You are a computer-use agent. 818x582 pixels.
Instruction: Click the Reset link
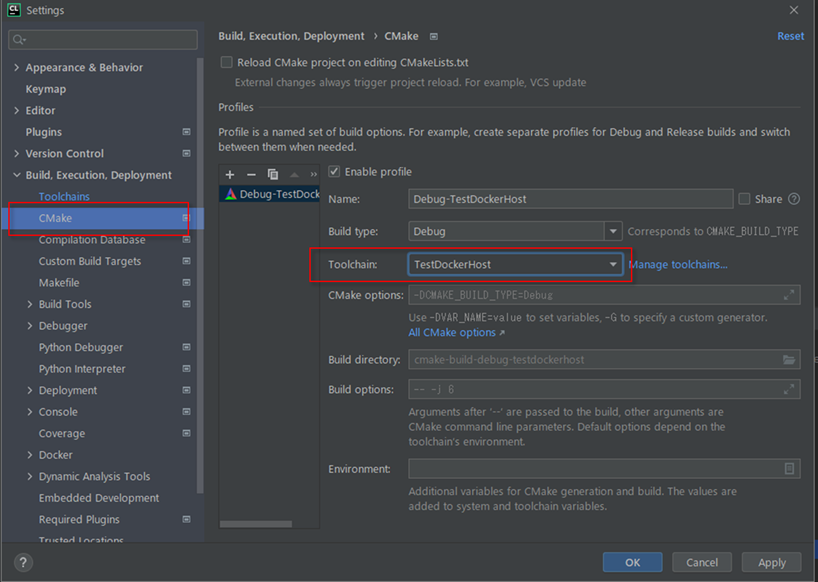point(790,36)
